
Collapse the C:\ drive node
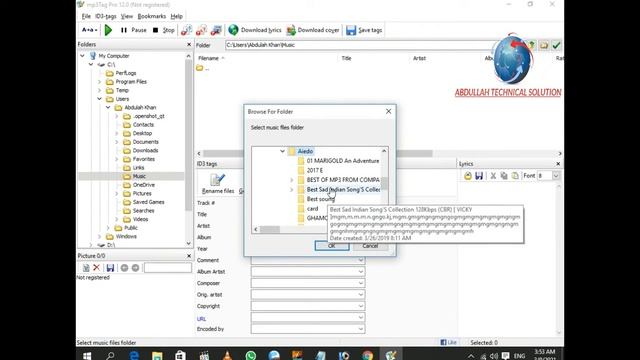pyautogui.click(x=91, y=64)
